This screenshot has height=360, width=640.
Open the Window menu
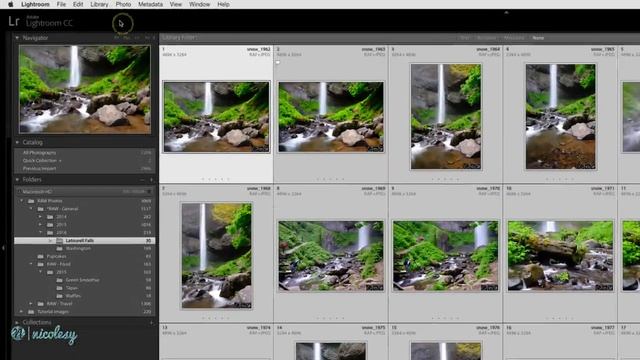199,4
